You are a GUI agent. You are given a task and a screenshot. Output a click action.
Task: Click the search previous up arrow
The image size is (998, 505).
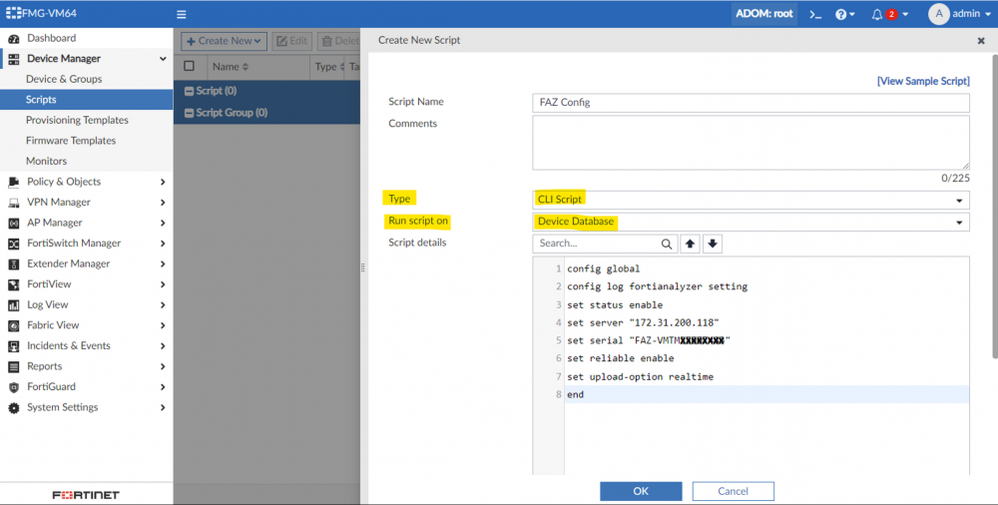(690, 243)
